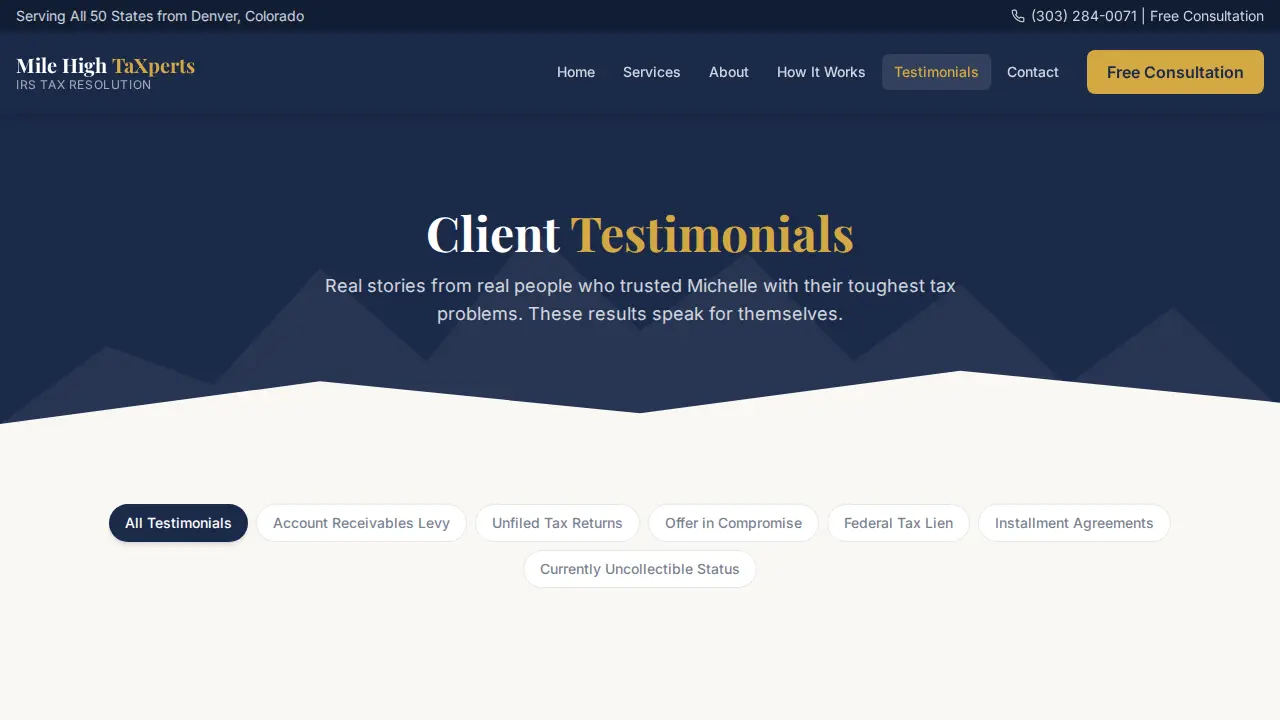Open How It Works page

click(821, 72)
